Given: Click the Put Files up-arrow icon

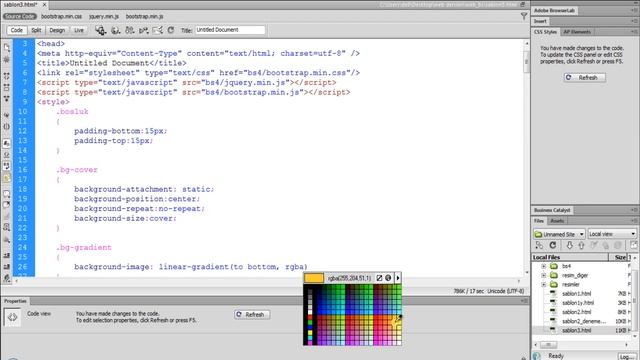Looking at the screenshot, I should 581,245.
